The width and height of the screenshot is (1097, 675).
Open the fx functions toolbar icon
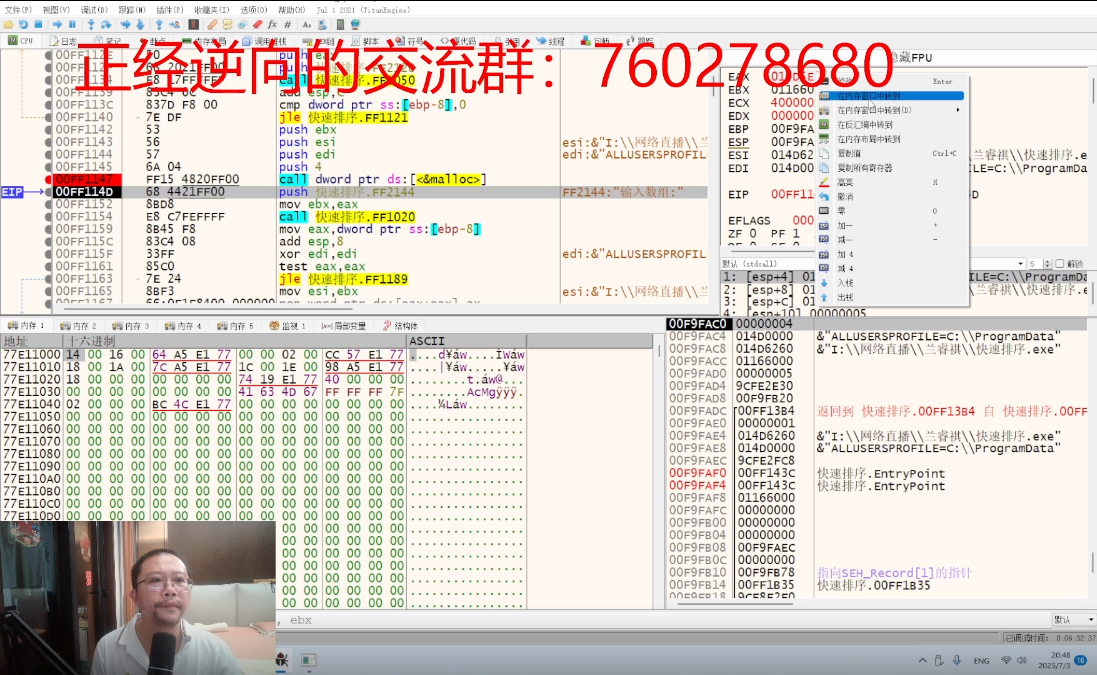tap(273, 24)
